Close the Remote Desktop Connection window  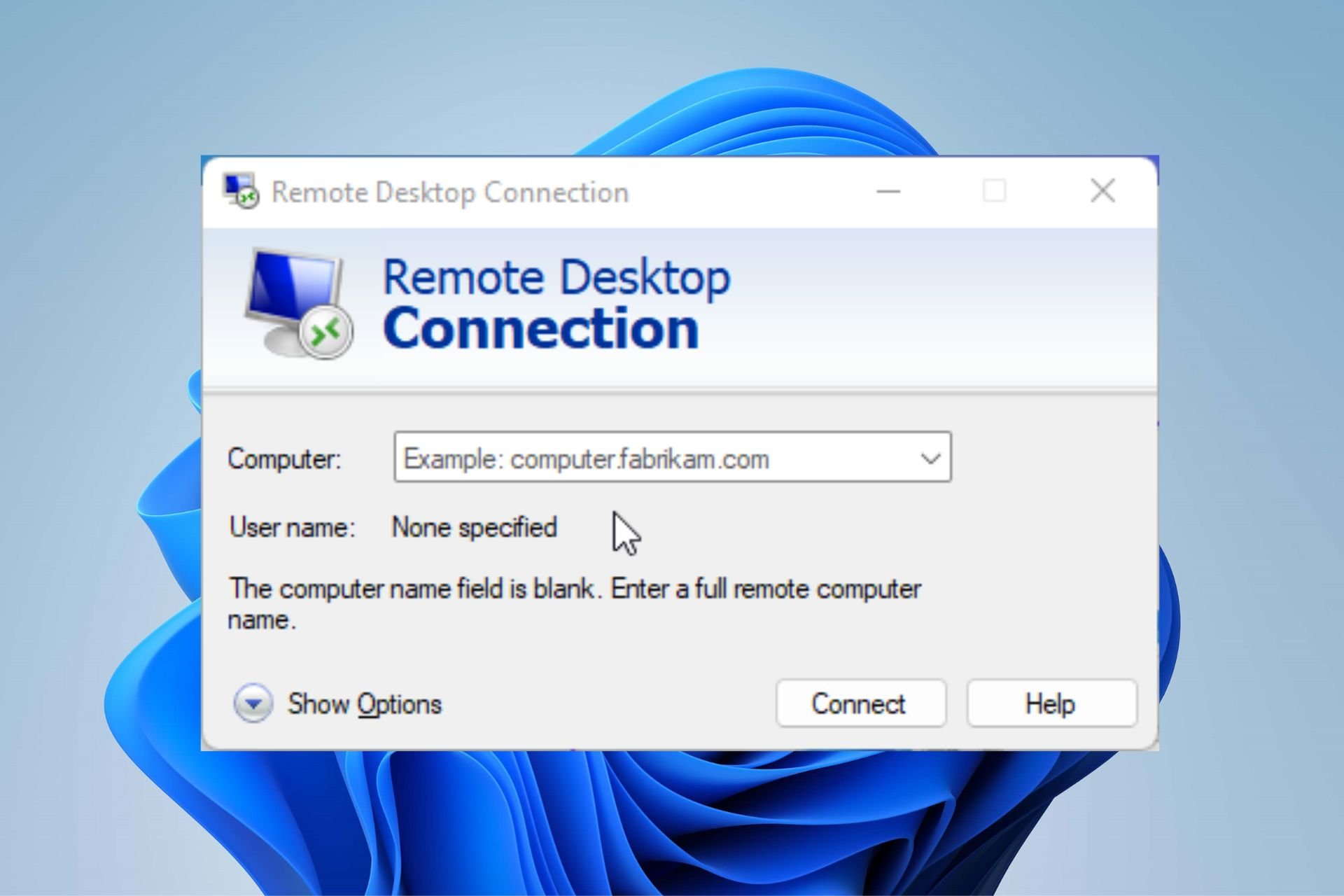[1102, 191]
